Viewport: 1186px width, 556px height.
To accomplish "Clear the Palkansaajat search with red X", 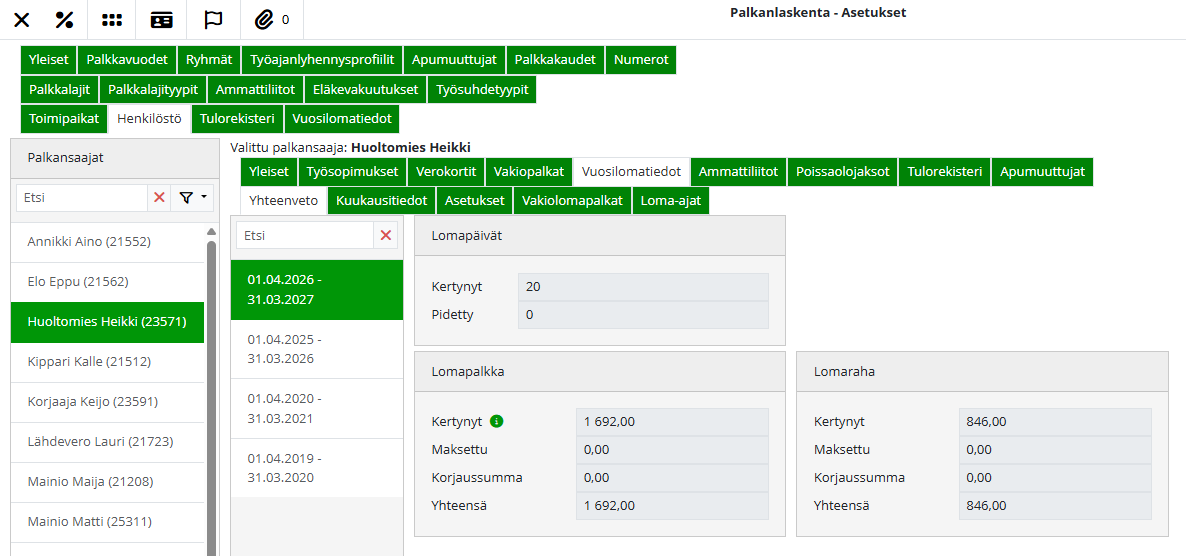I will (159, 198).
